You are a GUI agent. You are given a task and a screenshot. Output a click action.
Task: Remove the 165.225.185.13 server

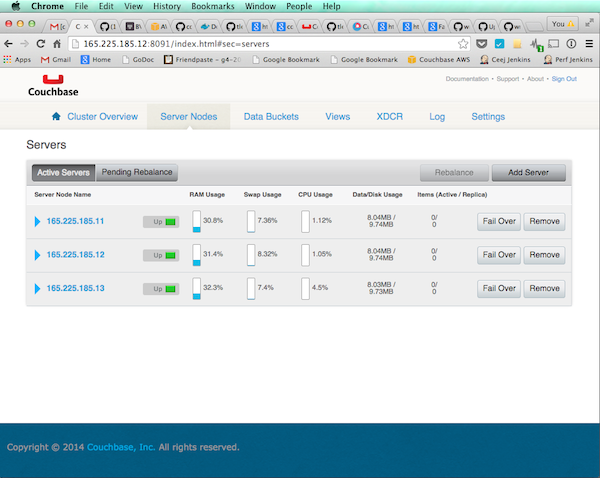click(x=545, y=289)
